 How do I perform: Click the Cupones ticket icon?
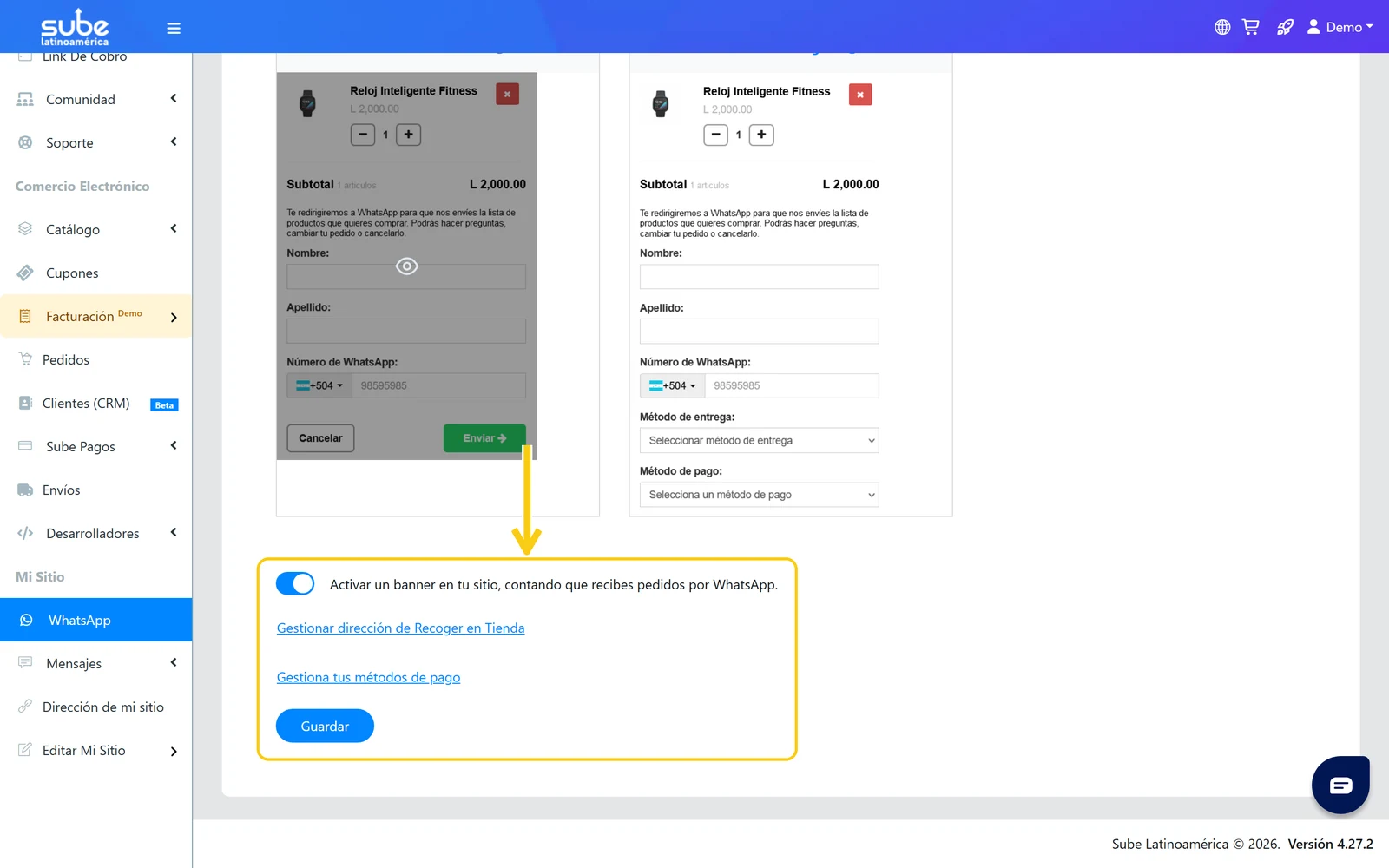pos(25,273)
